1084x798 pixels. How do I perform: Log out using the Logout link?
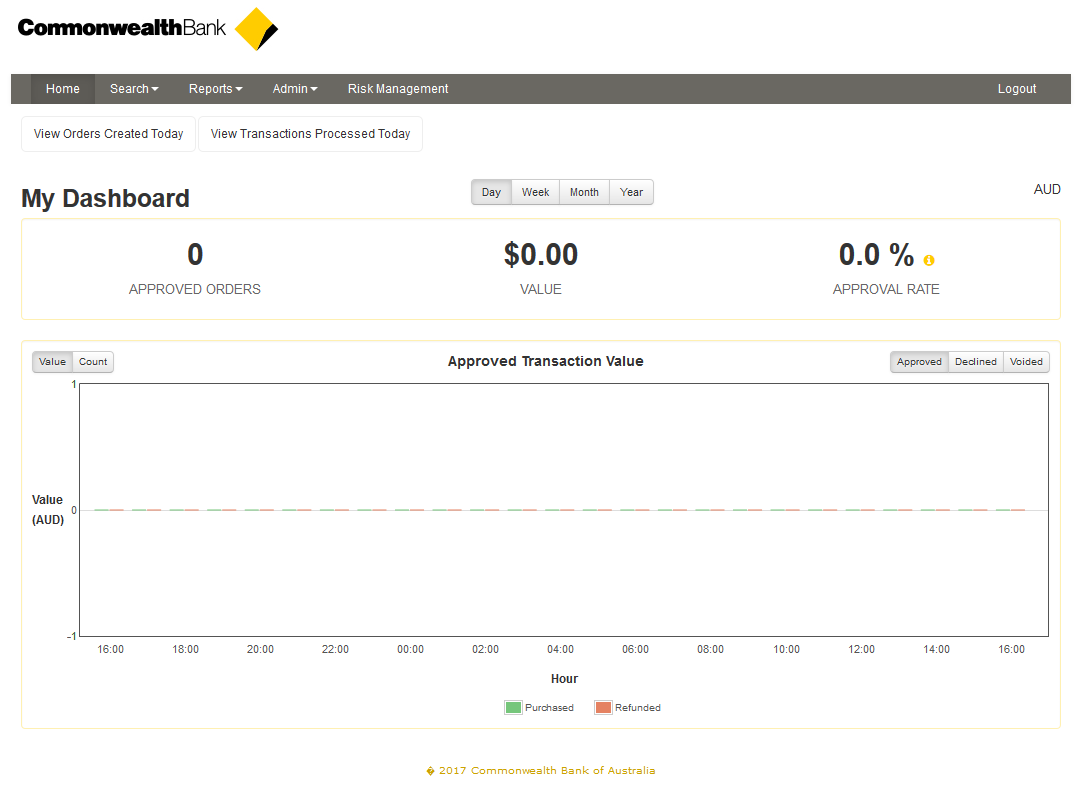click(1017, 89)
